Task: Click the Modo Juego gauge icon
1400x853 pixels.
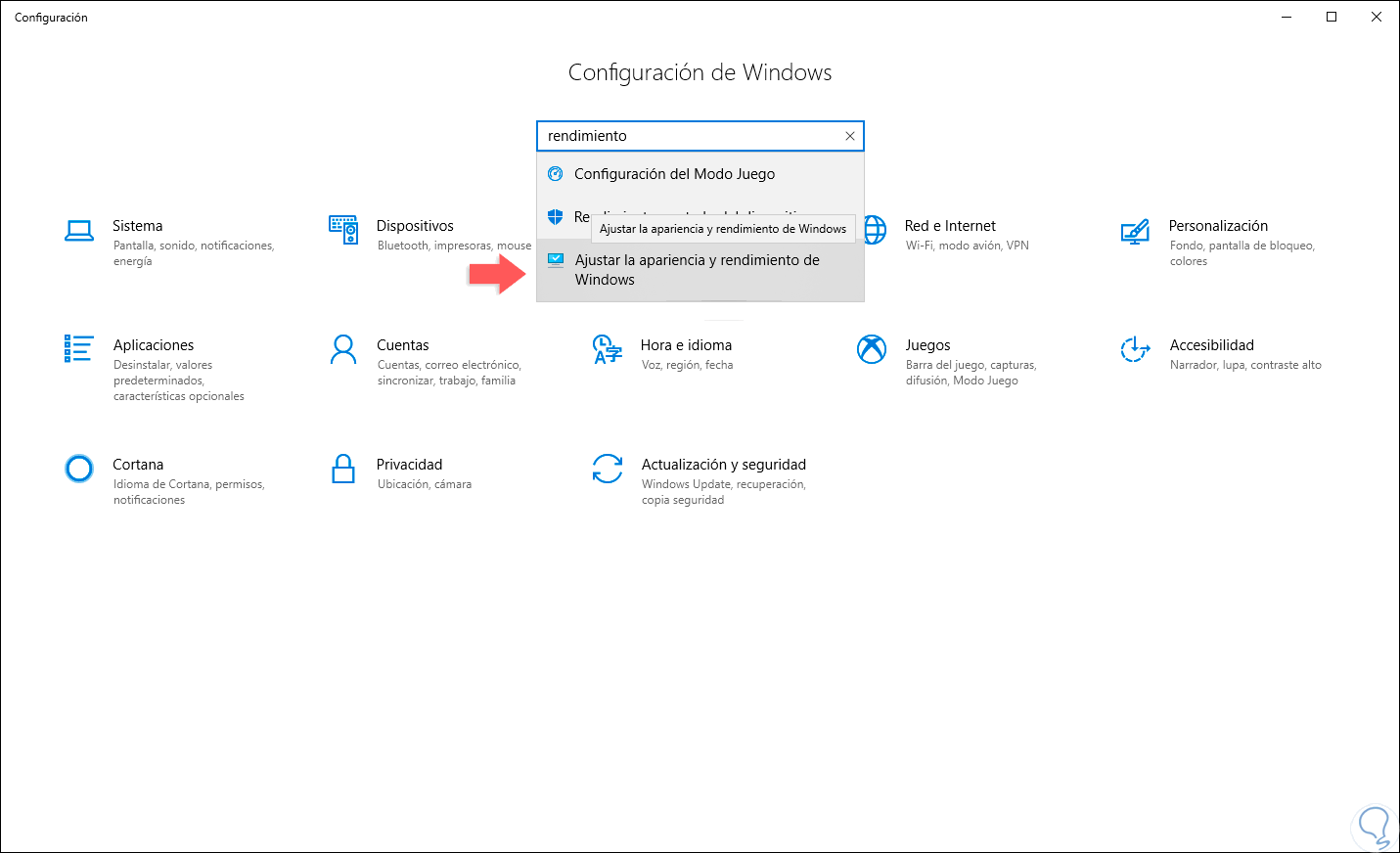Action: (556, 174)
